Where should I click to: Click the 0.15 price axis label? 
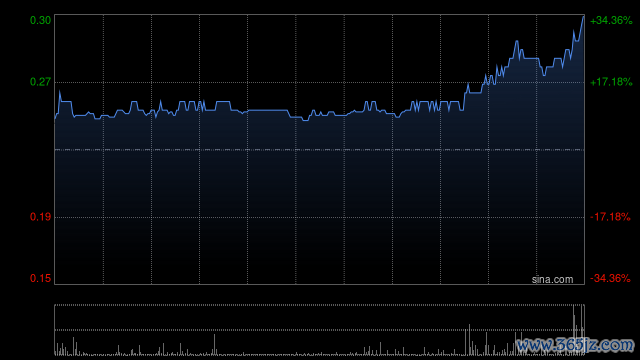tap(40, 278)
